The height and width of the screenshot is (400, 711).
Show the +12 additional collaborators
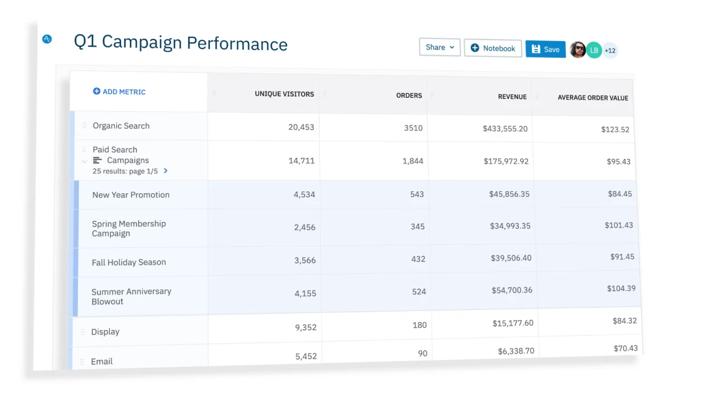pos(610,51)
